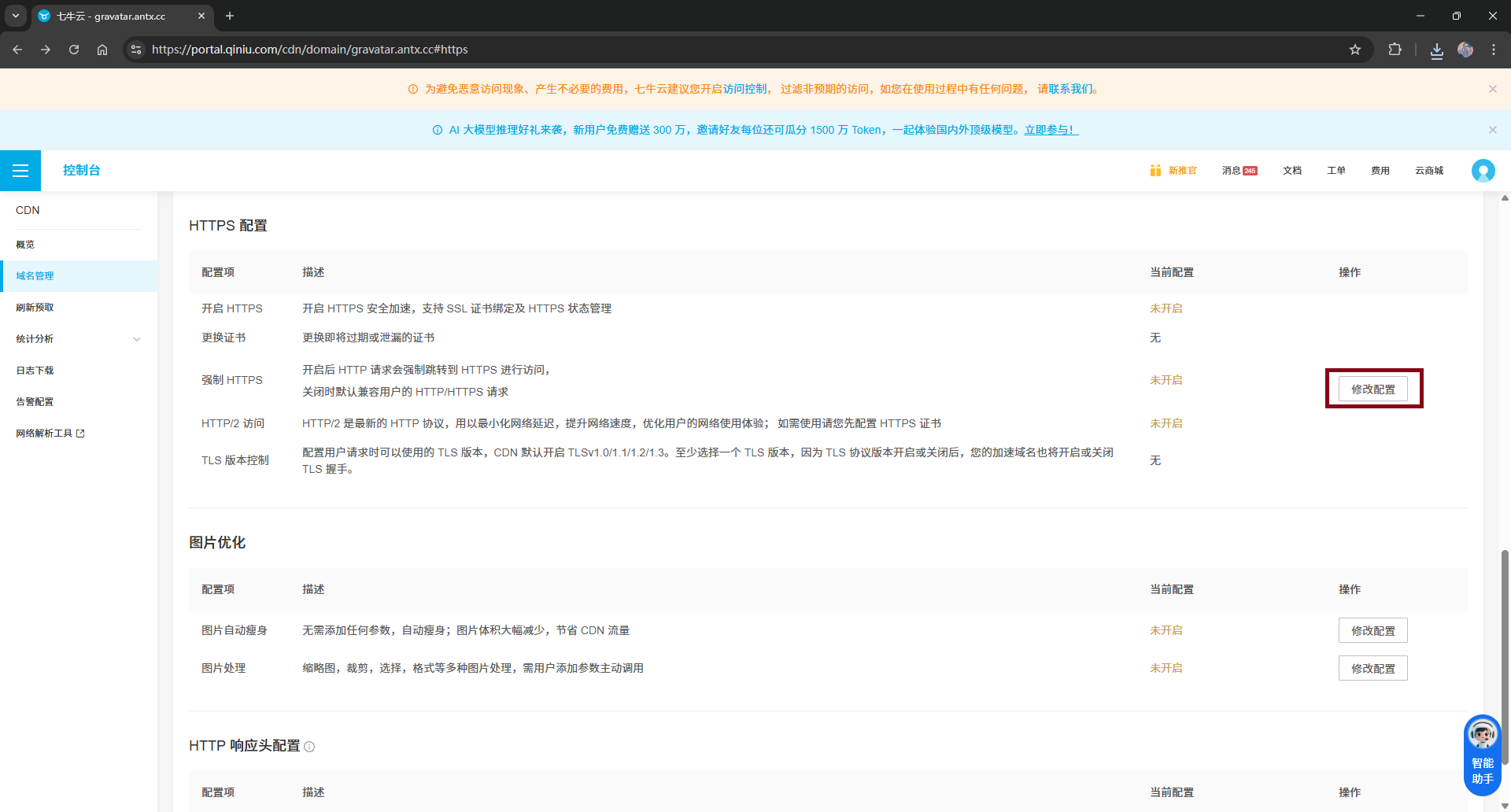Click 修改配置 for 图片自动瘦身
Viewport: 1511px width, 812px height.
[1372, 631]
